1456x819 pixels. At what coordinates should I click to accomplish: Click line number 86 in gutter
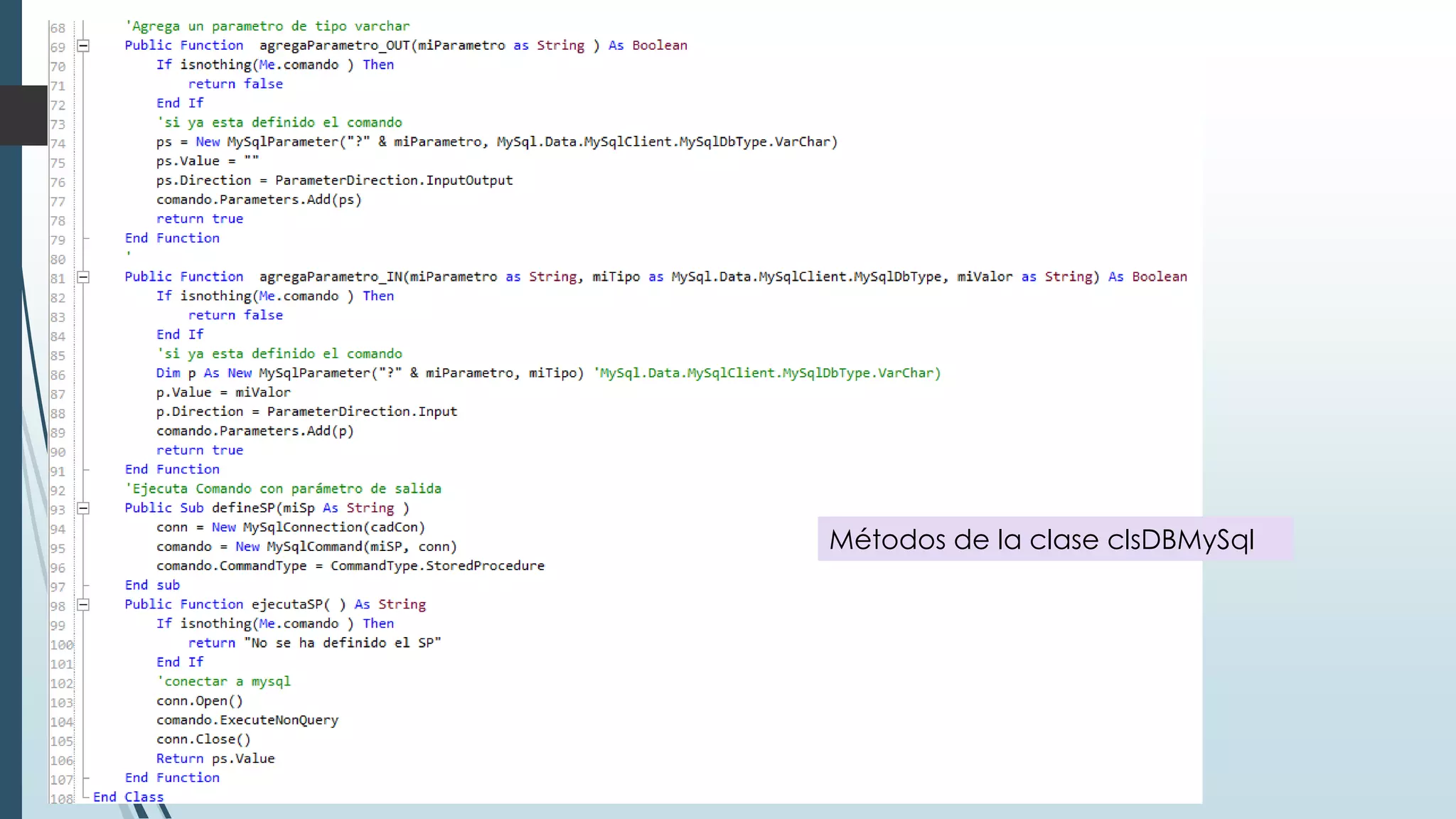point(58,375)
